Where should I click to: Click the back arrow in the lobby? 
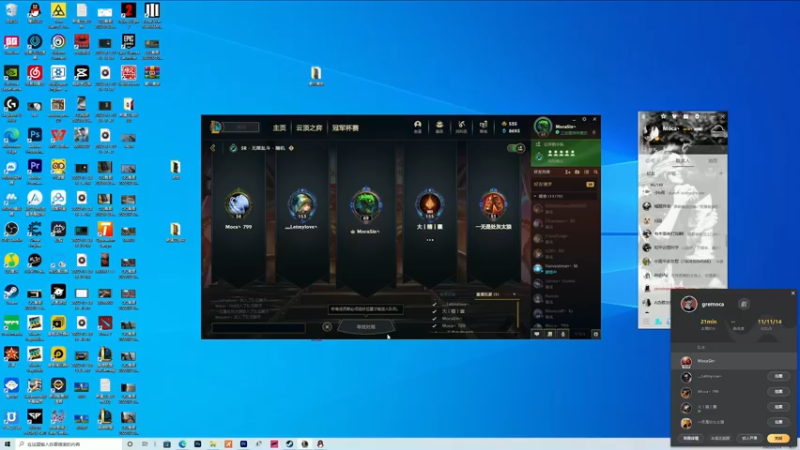pyautogui.click(x=213, y=148)
